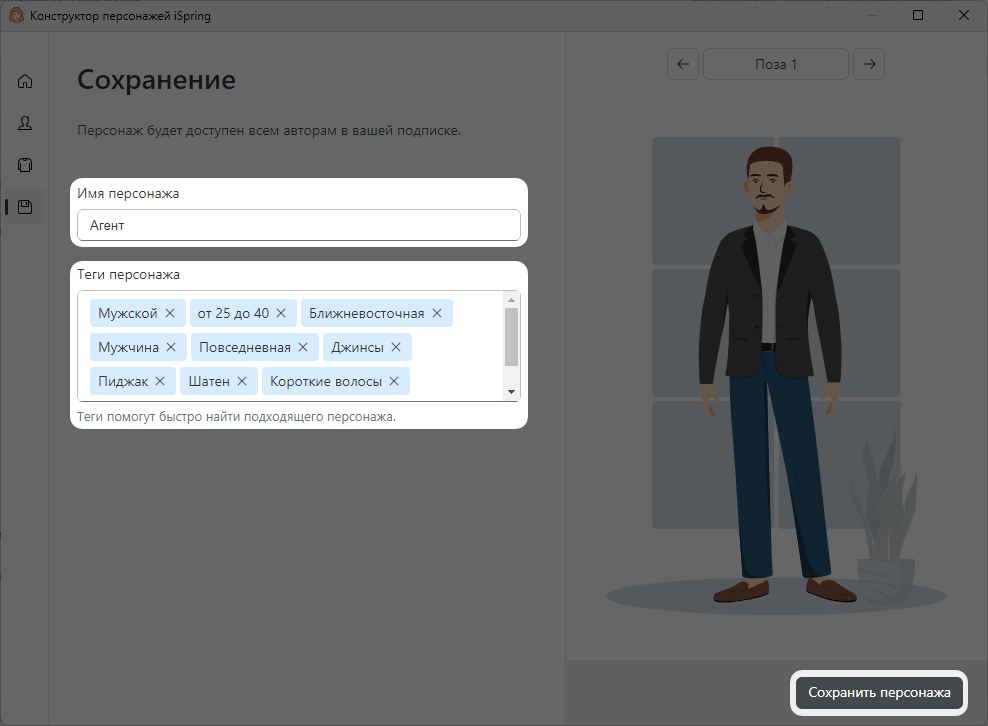Screen dimensions: 988x726
Task: Remove the "от 25 до 40" age tag
Action: pos(278,312)
